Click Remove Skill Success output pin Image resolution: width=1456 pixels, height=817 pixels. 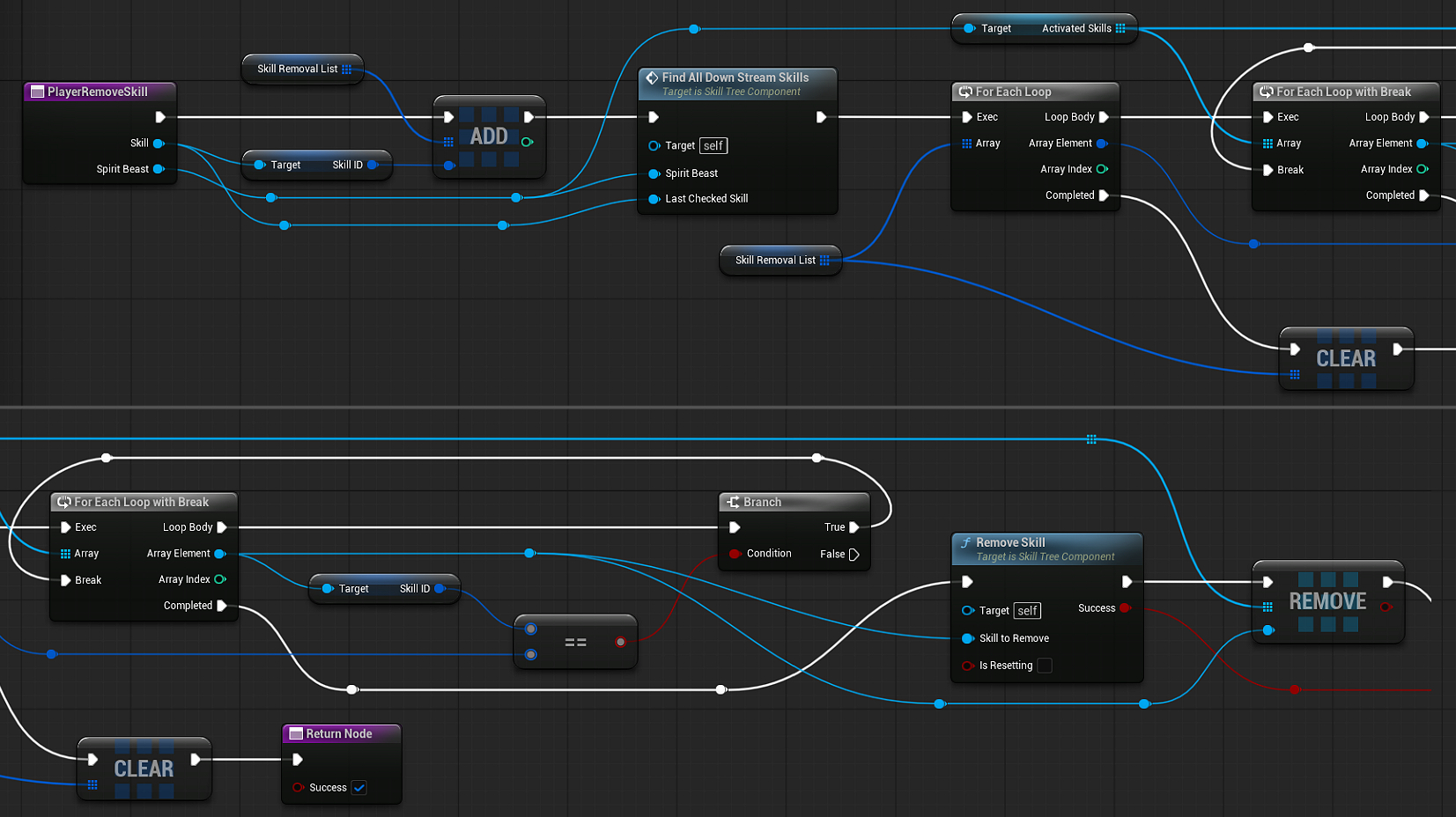[1125, 608]
